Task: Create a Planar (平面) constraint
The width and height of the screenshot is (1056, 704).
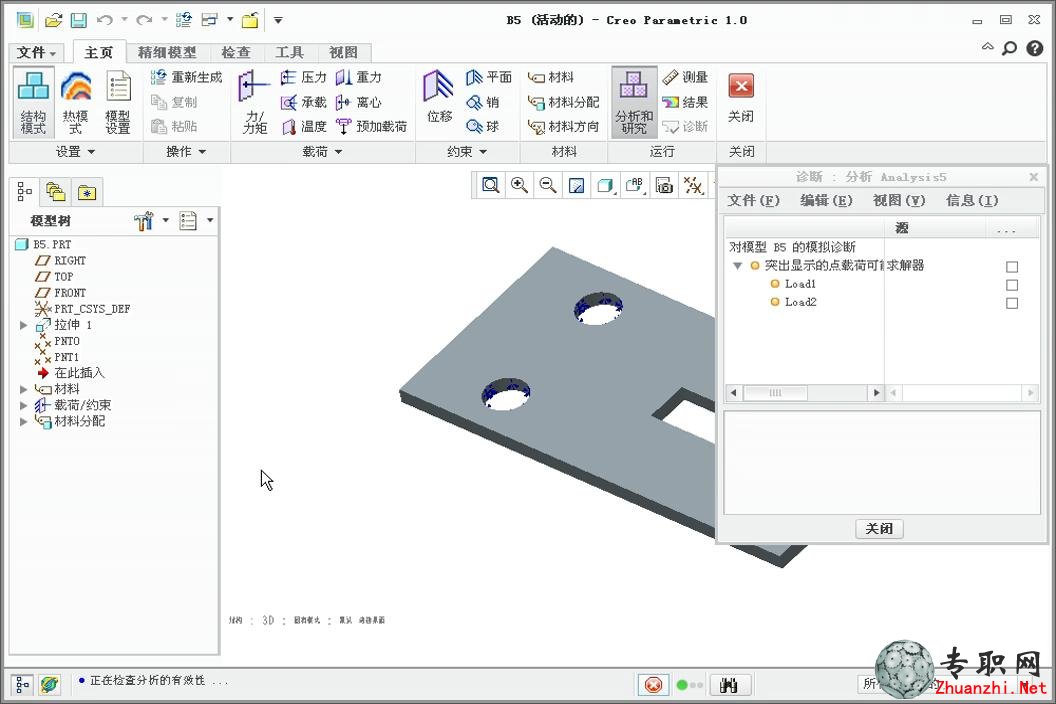Action: tap(489, 77)
